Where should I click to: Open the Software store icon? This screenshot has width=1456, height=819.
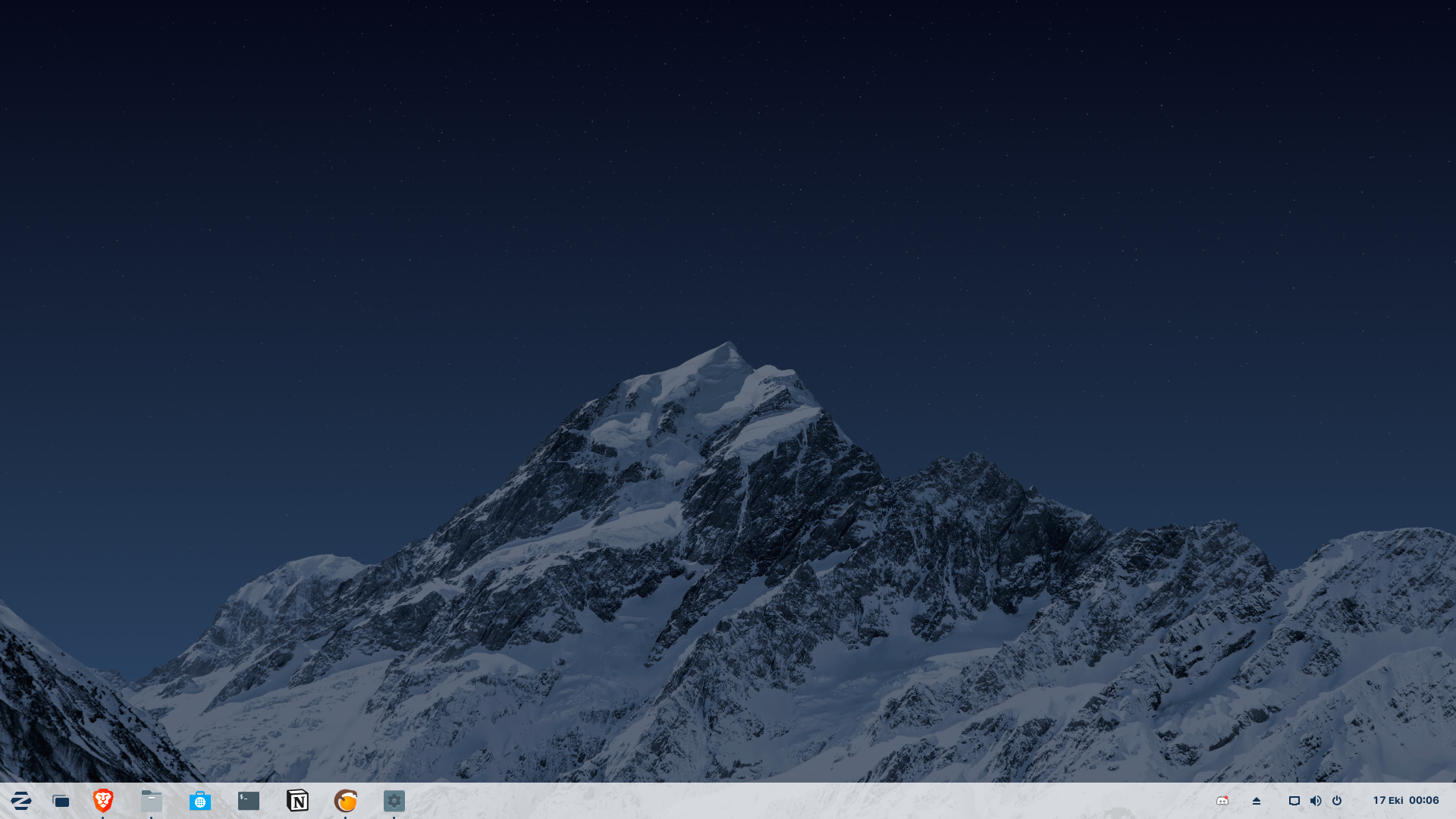[x=200, y=801]
